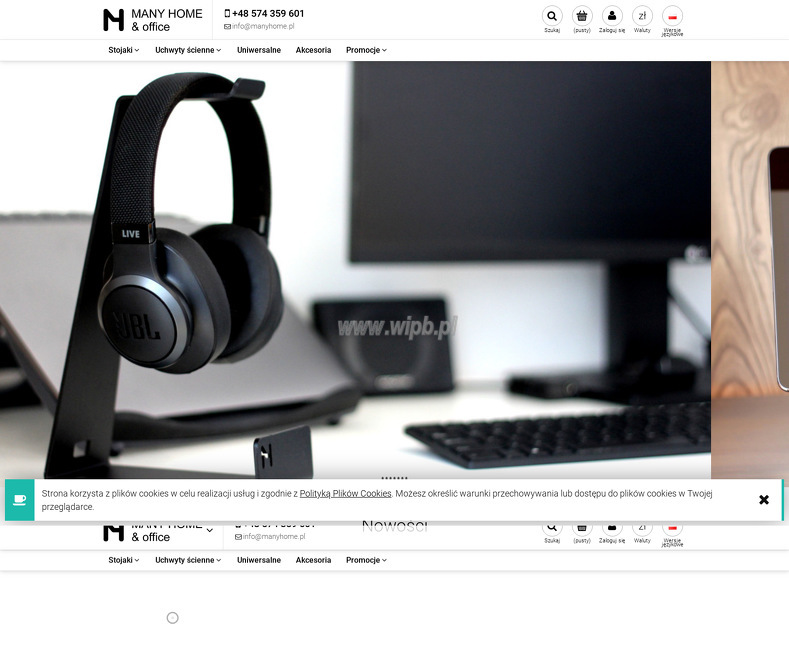The height and width of the screenshot is (654, 789).
Task: Expand Uchwyty ścienne menu in top navigation bar
Action: (x=188, y=50)
